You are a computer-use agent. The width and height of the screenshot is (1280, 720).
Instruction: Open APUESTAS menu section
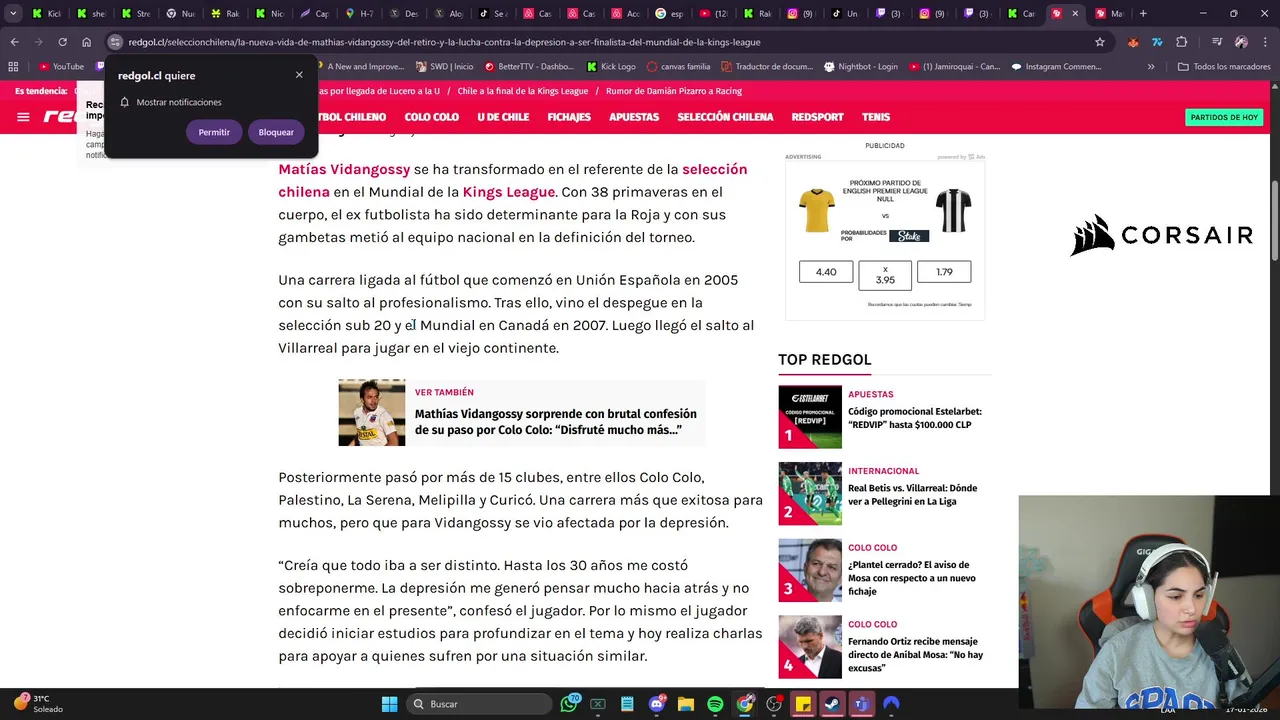(x=634, y=117)
